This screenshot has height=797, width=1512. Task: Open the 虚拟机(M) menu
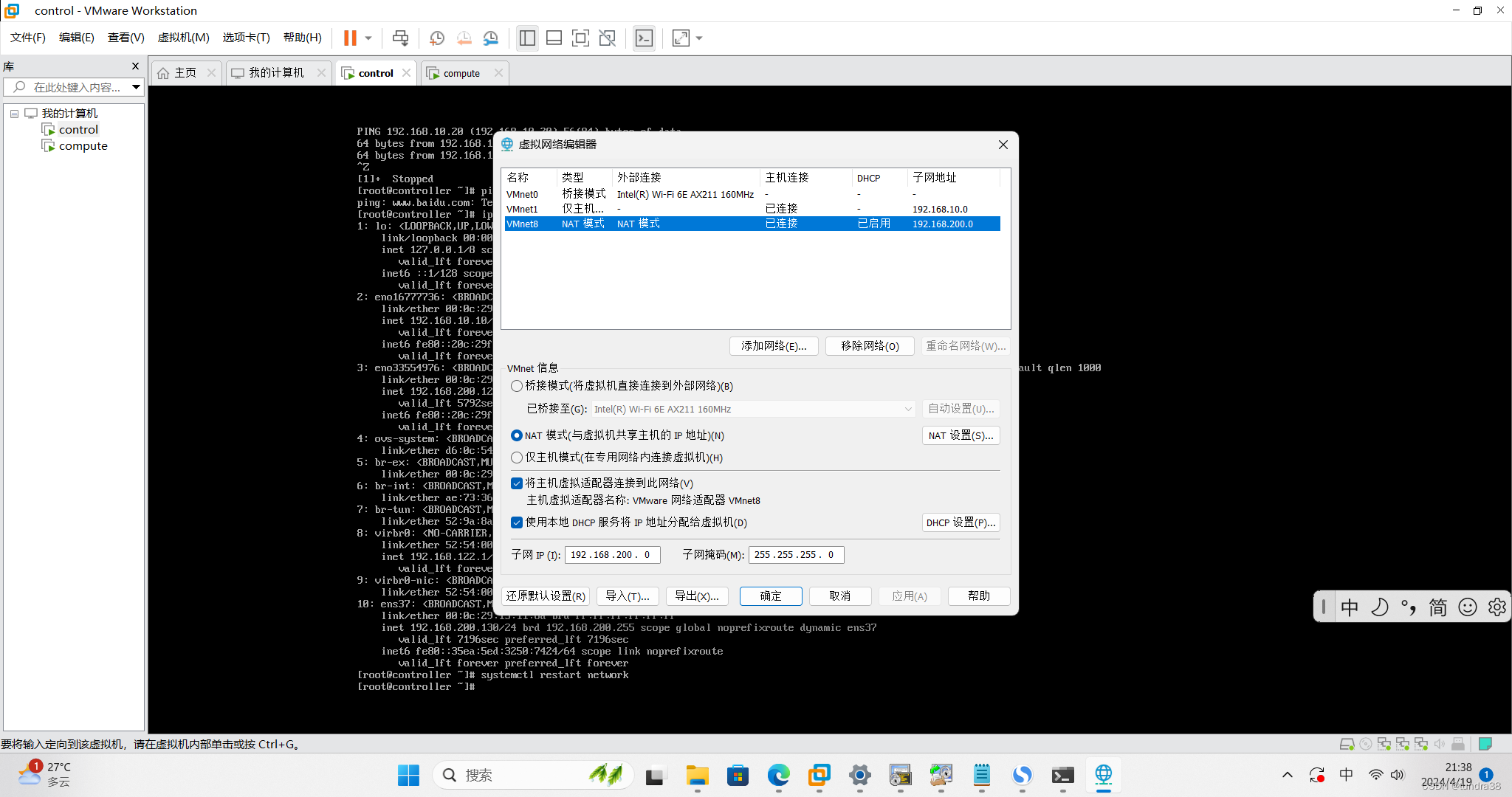pyautogui.click(x=183, y=38)
